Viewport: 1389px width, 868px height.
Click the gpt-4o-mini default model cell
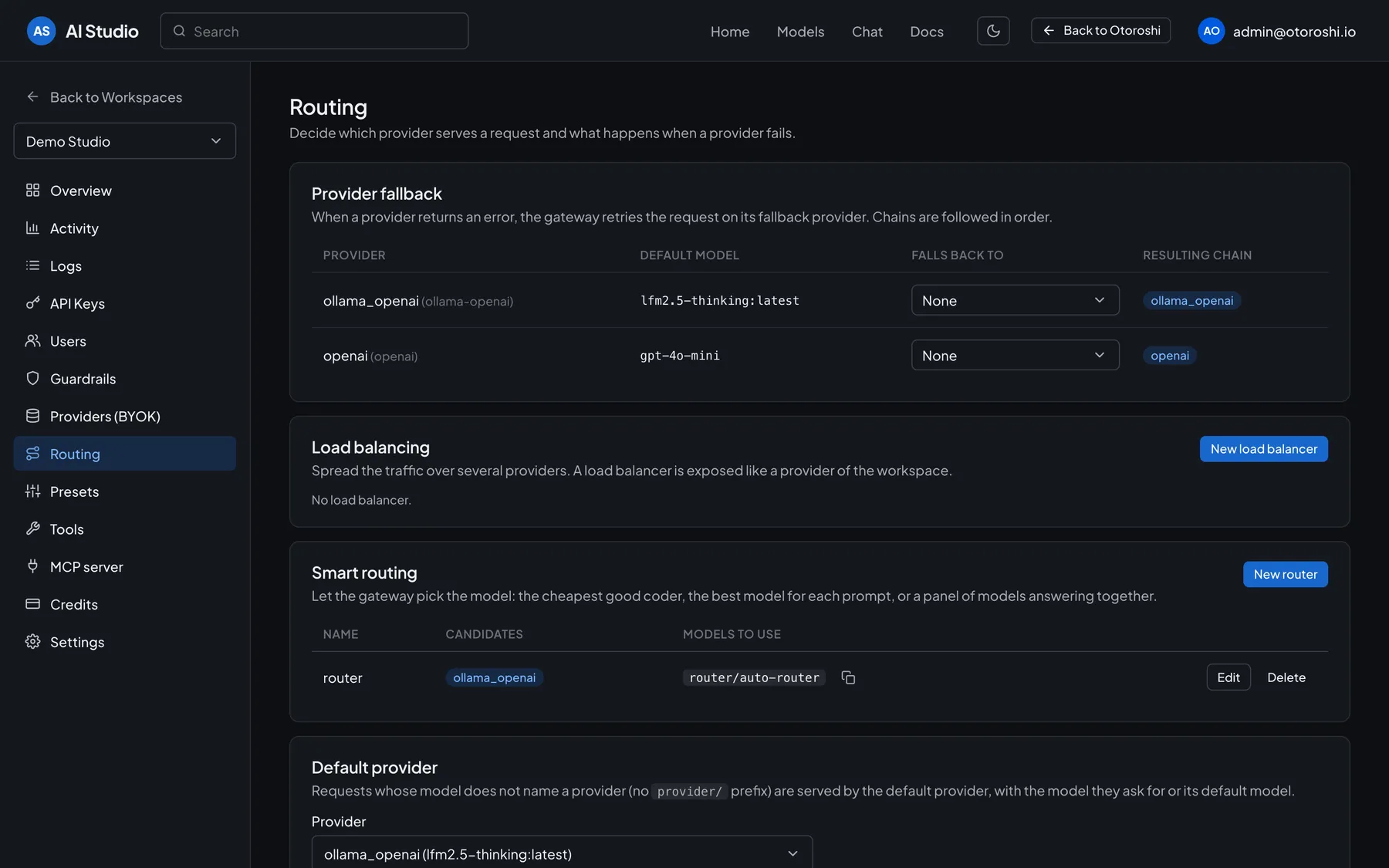pyautogui.click(x=679, y=356)
